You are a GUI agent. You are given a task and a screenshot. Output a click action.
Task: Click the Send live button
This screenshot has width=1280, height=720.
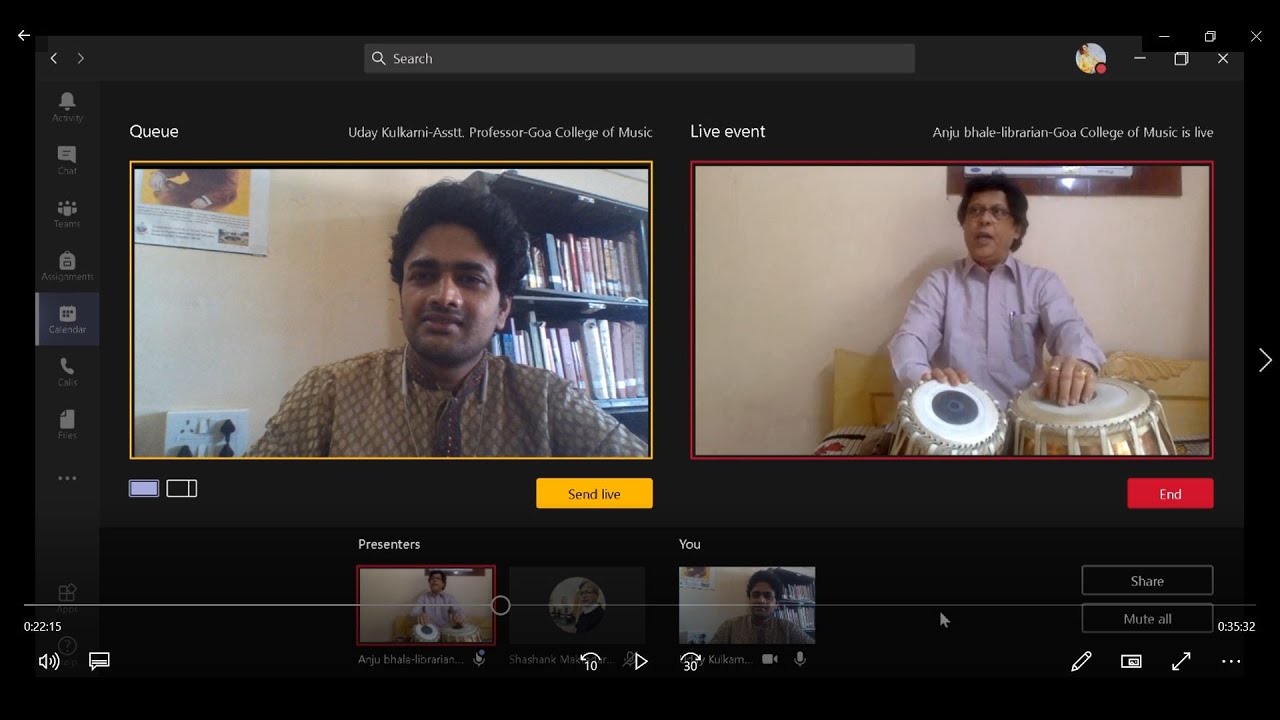click(594, 493)
